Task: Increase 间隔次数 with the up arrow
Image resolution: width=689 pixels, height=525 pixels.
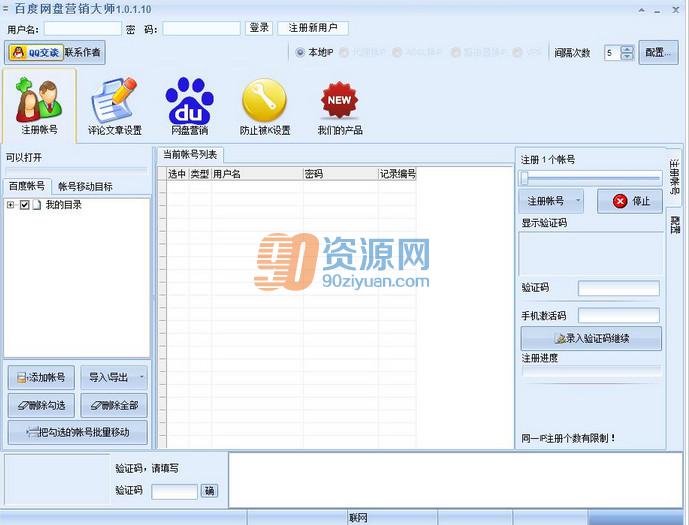Action: coord(627,49)
